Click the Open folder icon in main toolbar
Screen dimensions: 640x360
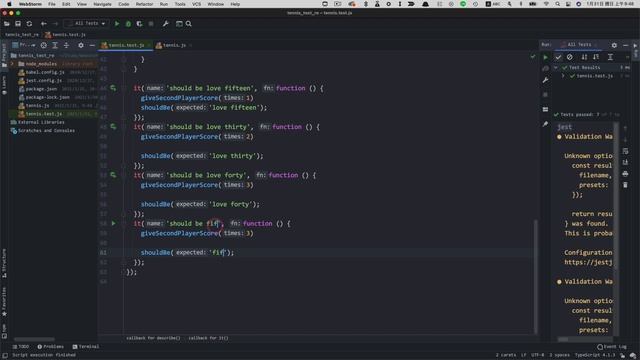7,24
